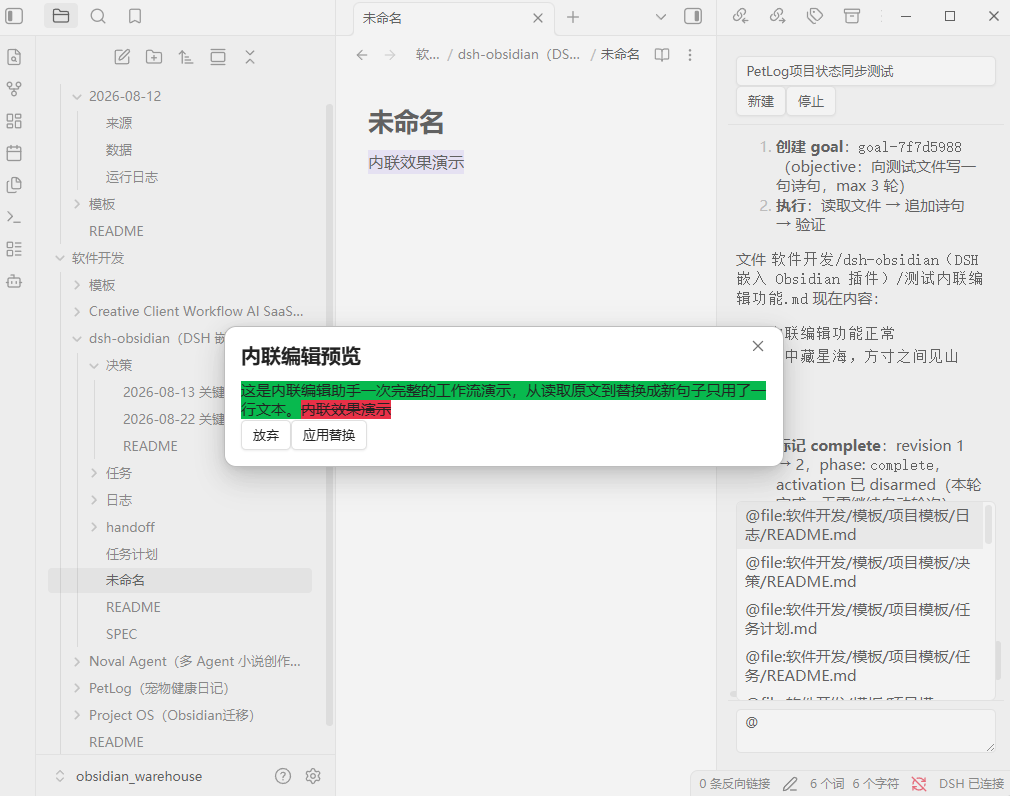1010x796 pixels.
Task: Click the 放弃 button
Action: pos(266,435)
